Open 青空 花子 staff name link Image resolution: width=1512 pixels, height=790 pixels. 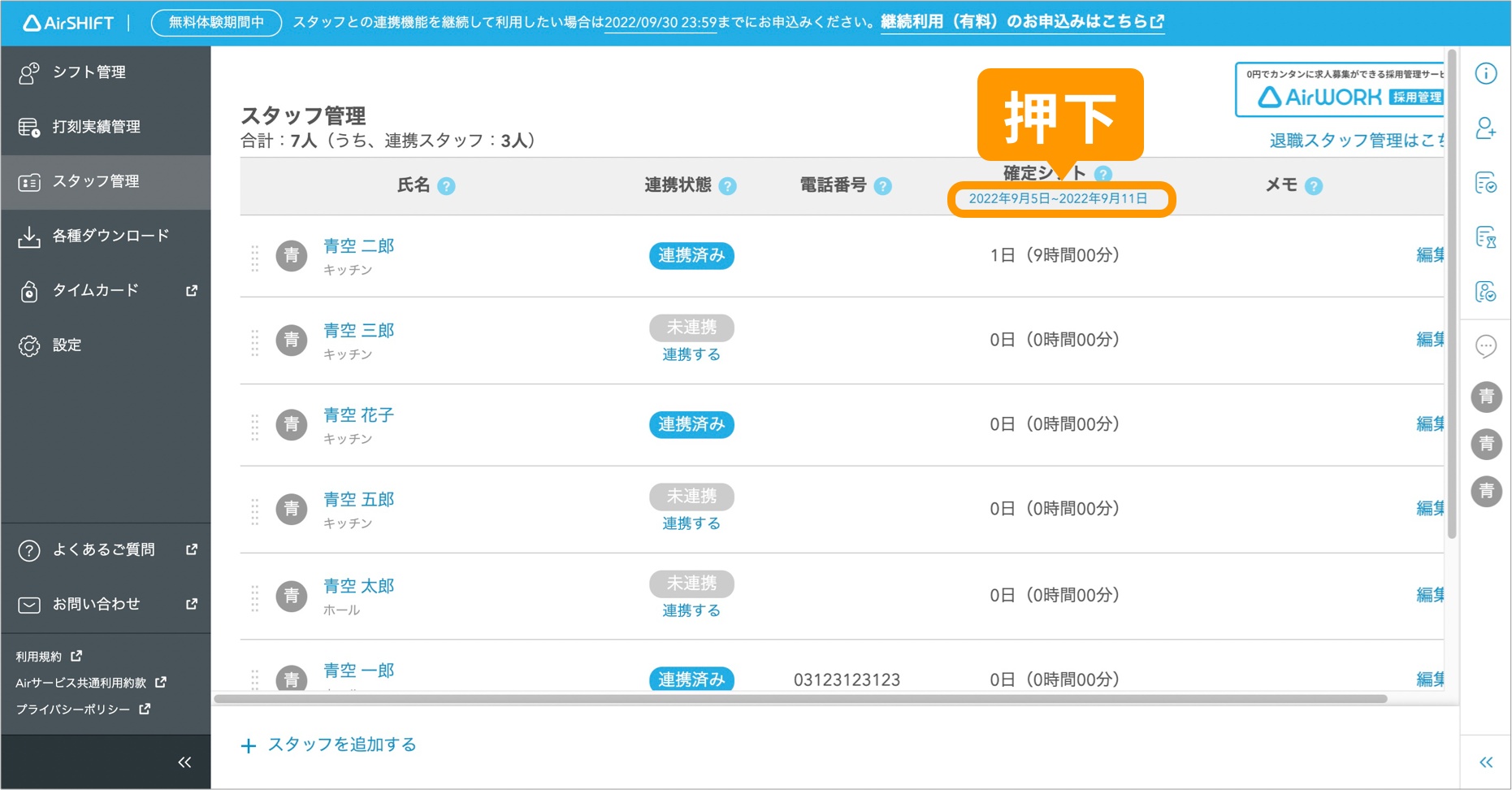coord(358,415)
